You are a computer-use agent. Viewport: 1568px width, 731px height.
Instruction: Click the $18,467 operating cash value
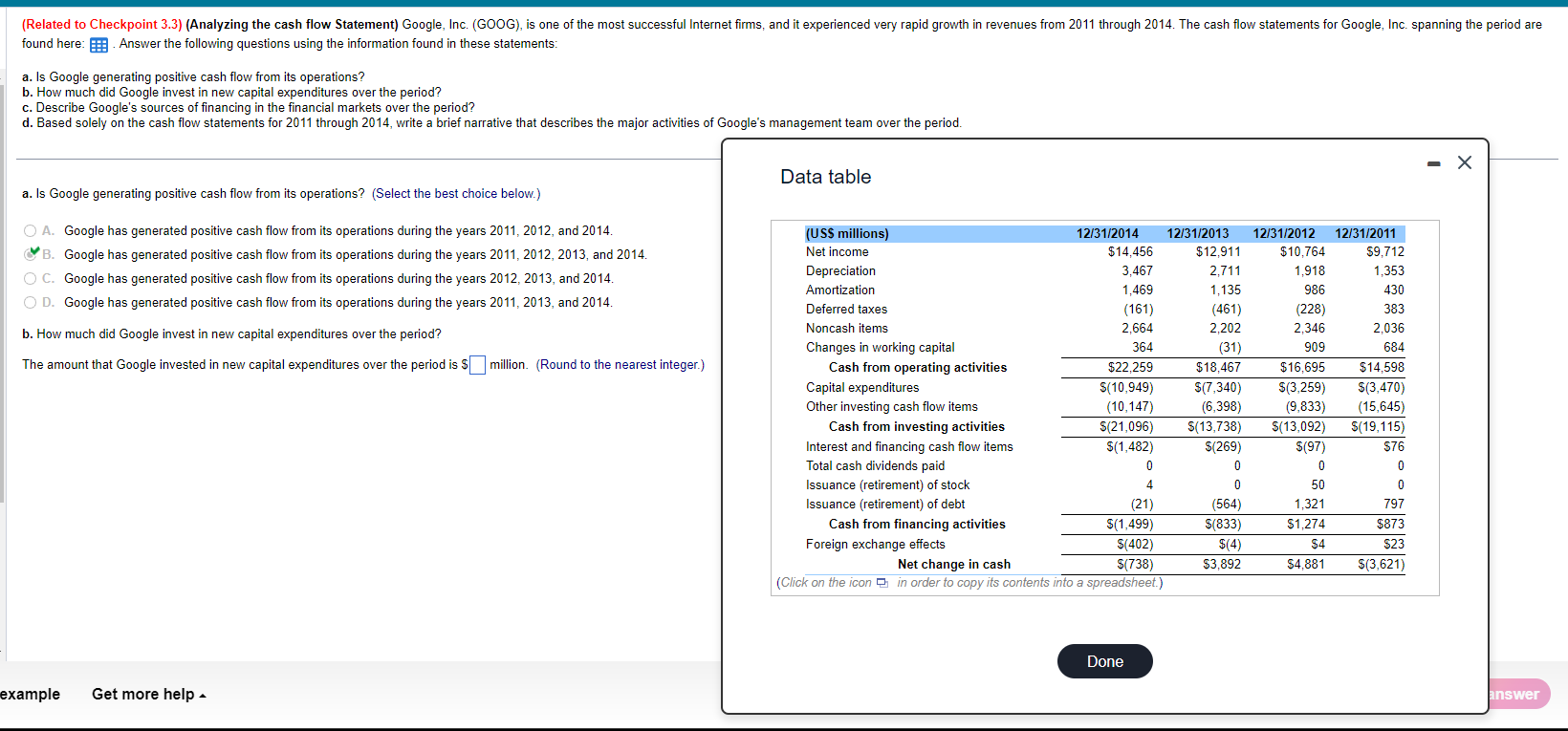[x=1218, y=368]
